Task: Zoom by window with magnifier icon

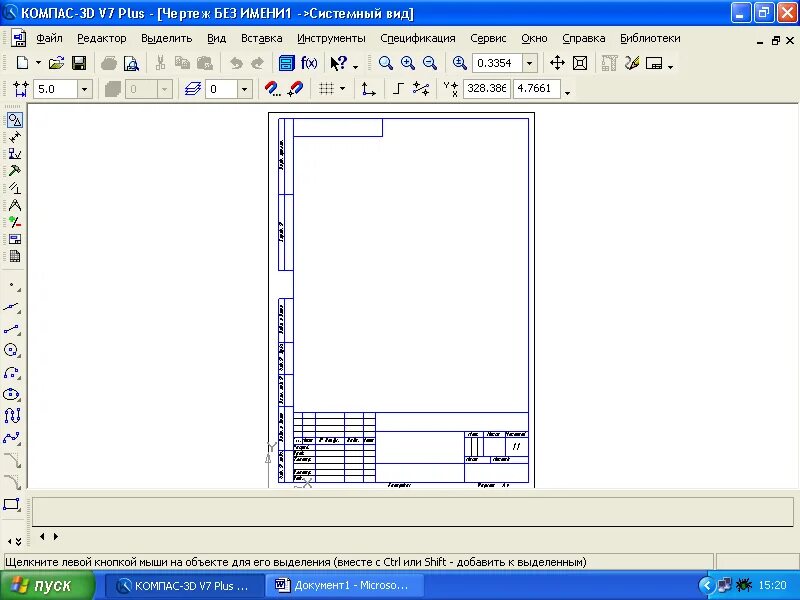Action: (385, 63)
